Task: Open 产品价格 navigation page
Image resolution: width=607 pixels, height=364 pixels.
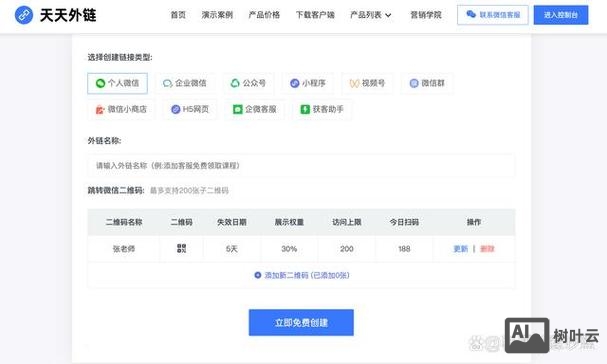Action: pyautogui.click(x=264, y=15)
